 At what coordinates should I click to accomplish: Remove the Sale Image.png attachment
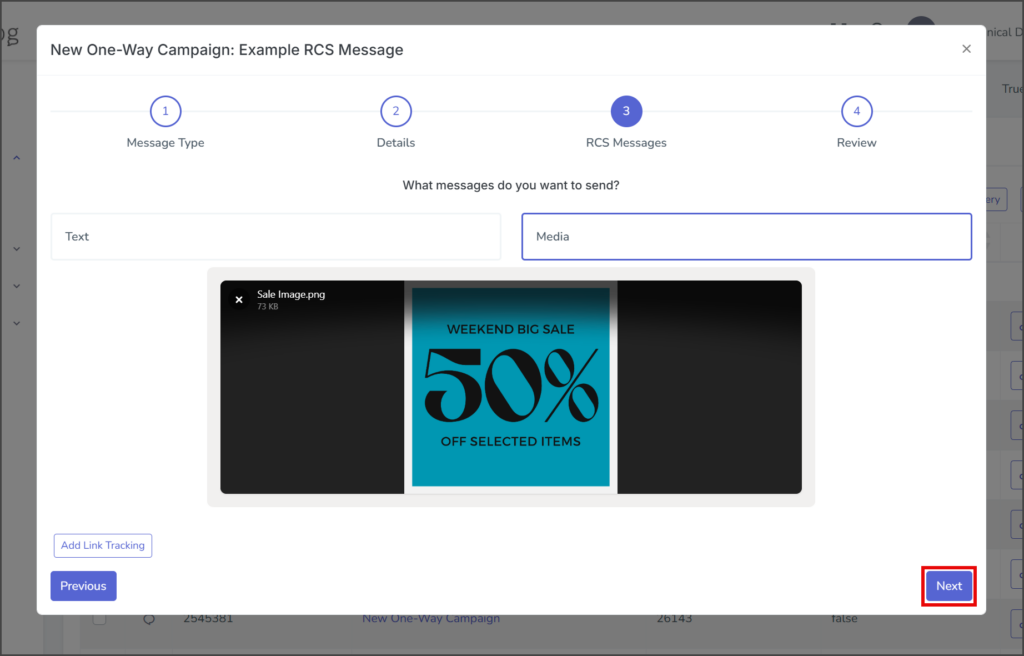coord(239,300)
